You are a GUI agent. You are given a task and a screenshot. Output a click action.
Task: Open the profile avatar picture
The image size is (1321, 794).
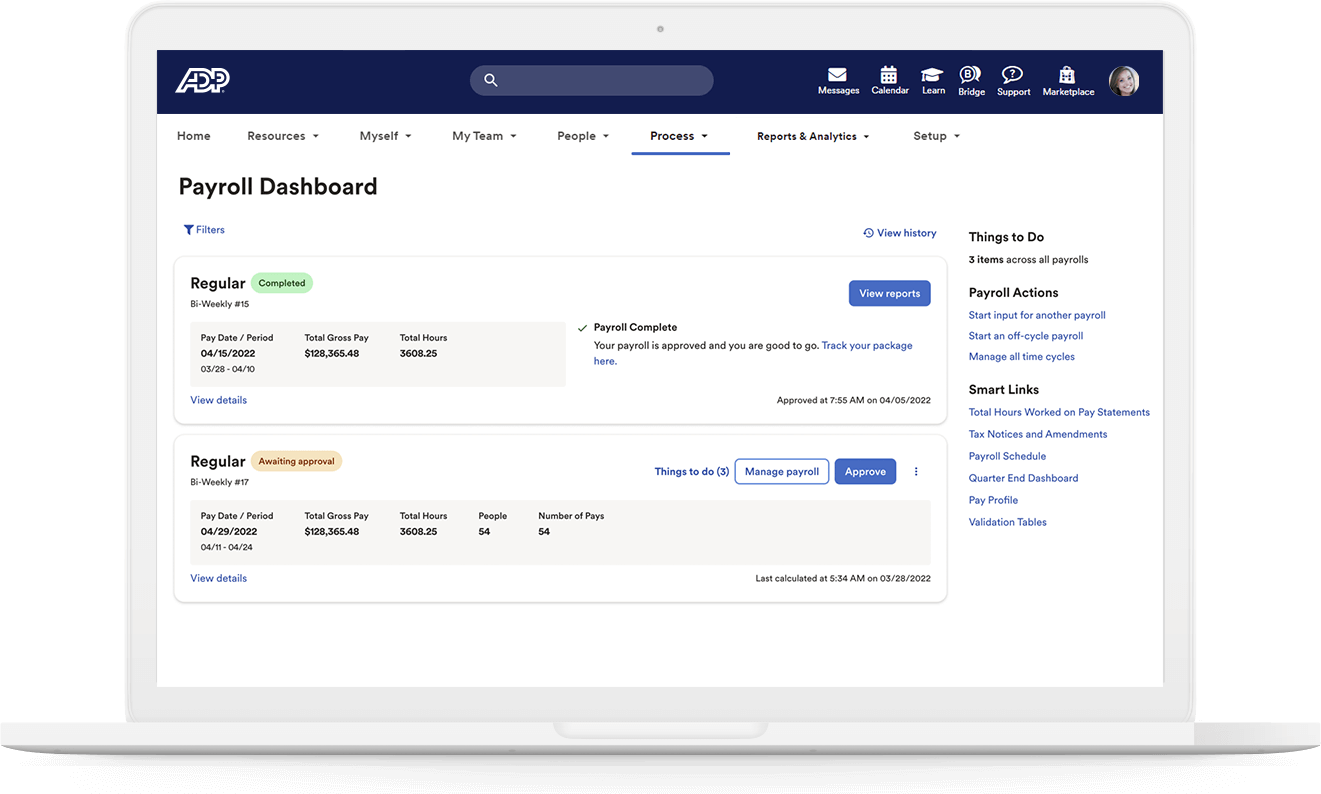pyautogui.click(x=1124, y=80)
